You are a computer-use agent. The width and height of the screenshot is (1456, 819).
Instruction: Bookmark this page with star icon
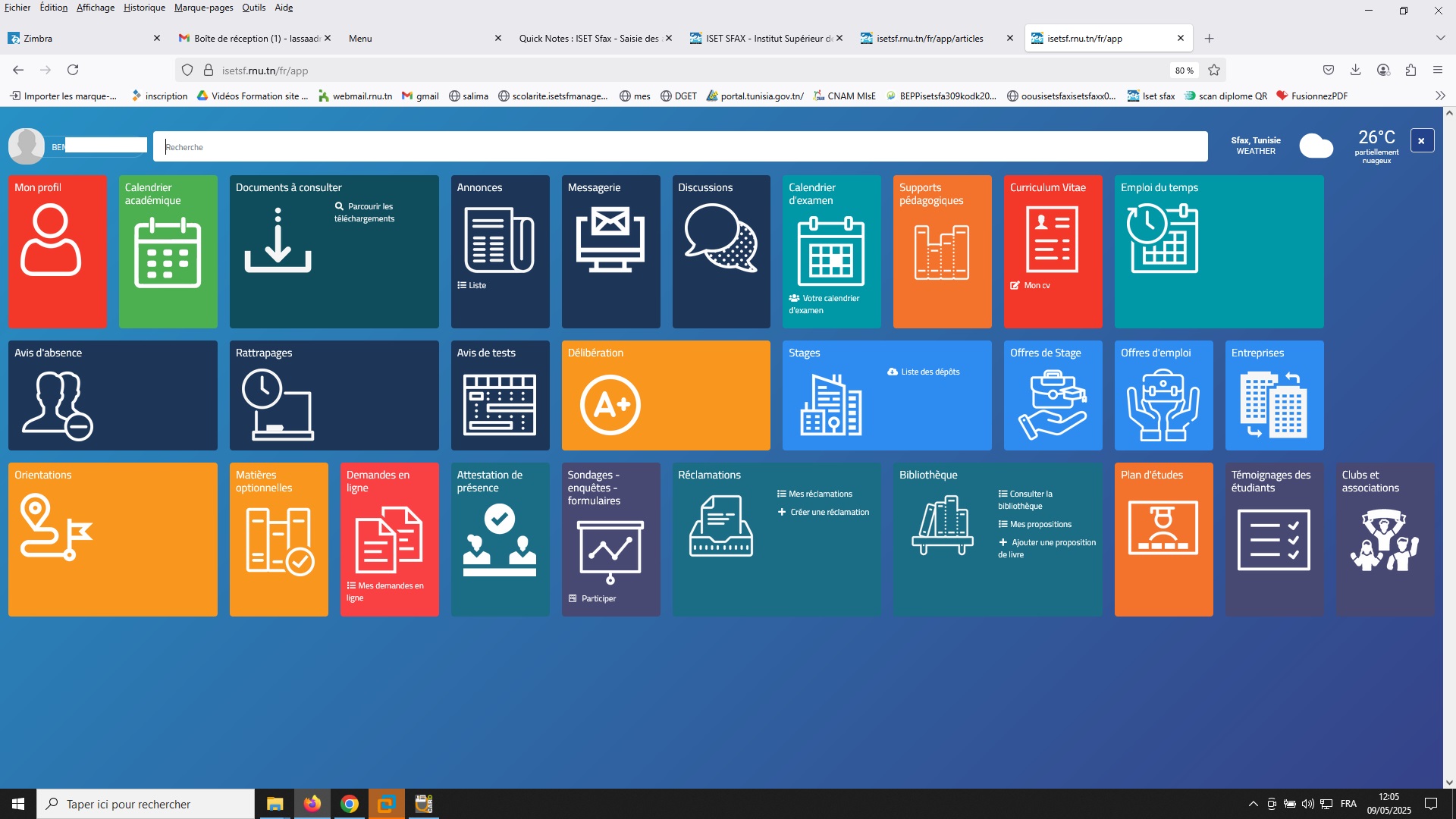1214,71
